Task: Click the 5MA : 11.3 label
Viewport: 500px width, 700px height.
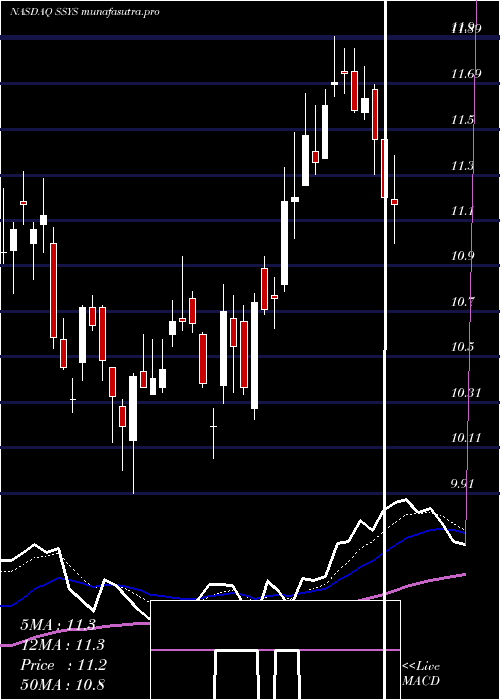Action: 58,625
